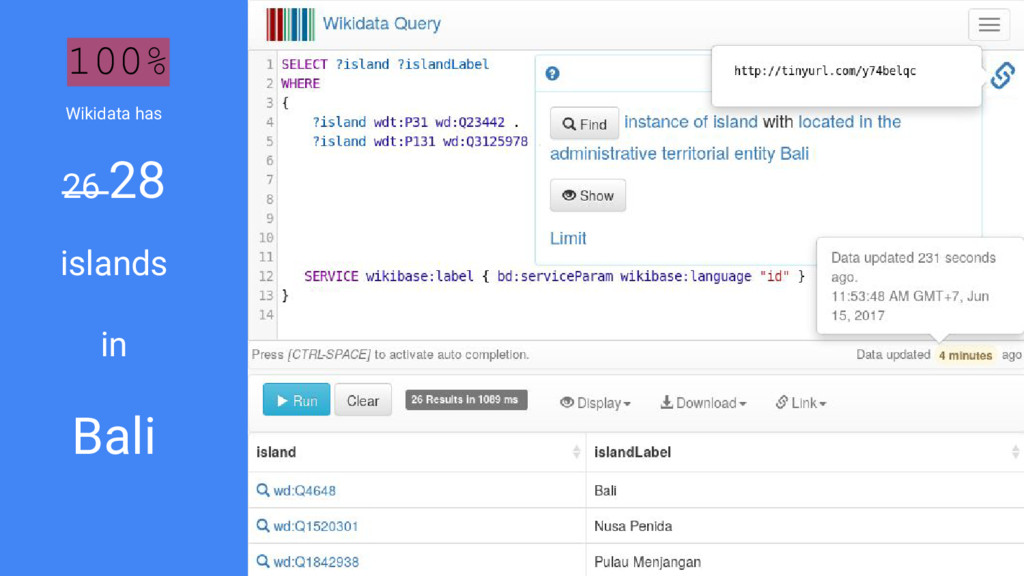Open the Link dropdown
Screen dimensions: 1024x576
pyautogui.click(x=801, y=403)
